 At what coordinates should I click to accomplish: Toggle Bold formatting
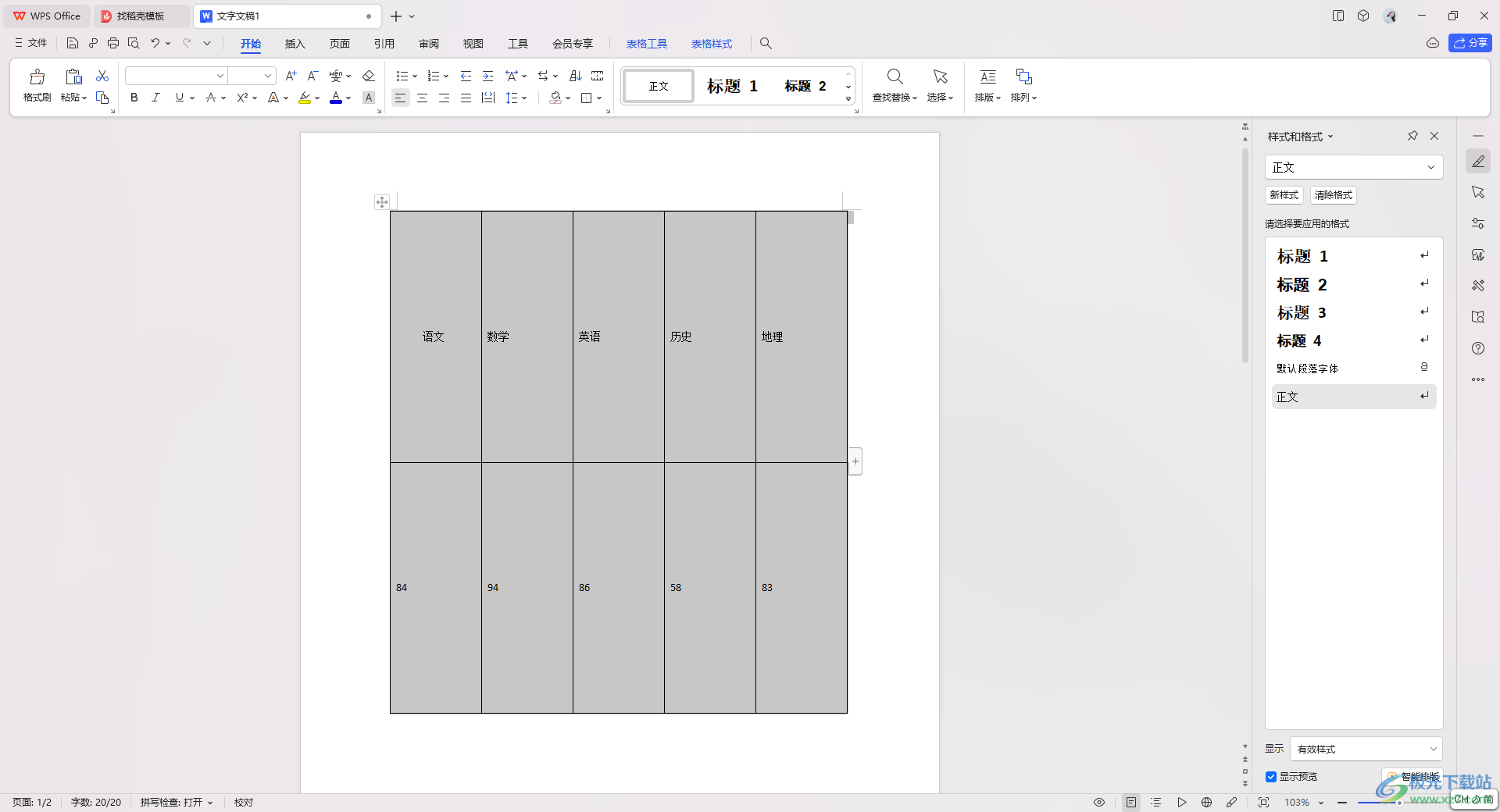tap(134, 98)
